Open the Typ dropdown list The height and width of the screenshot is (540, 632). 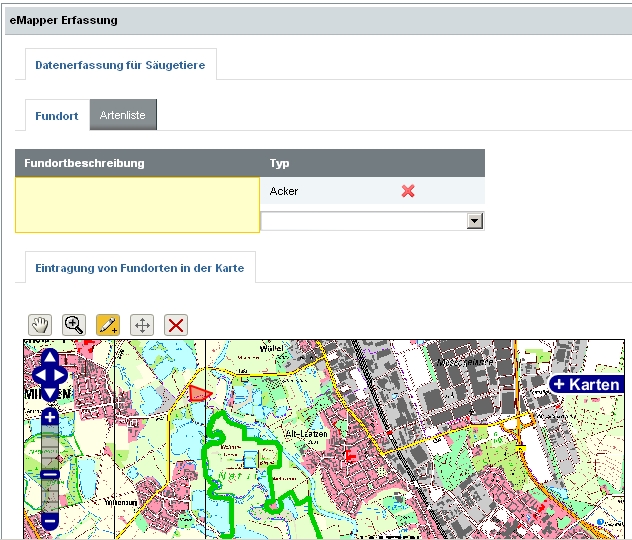[475, 221]
